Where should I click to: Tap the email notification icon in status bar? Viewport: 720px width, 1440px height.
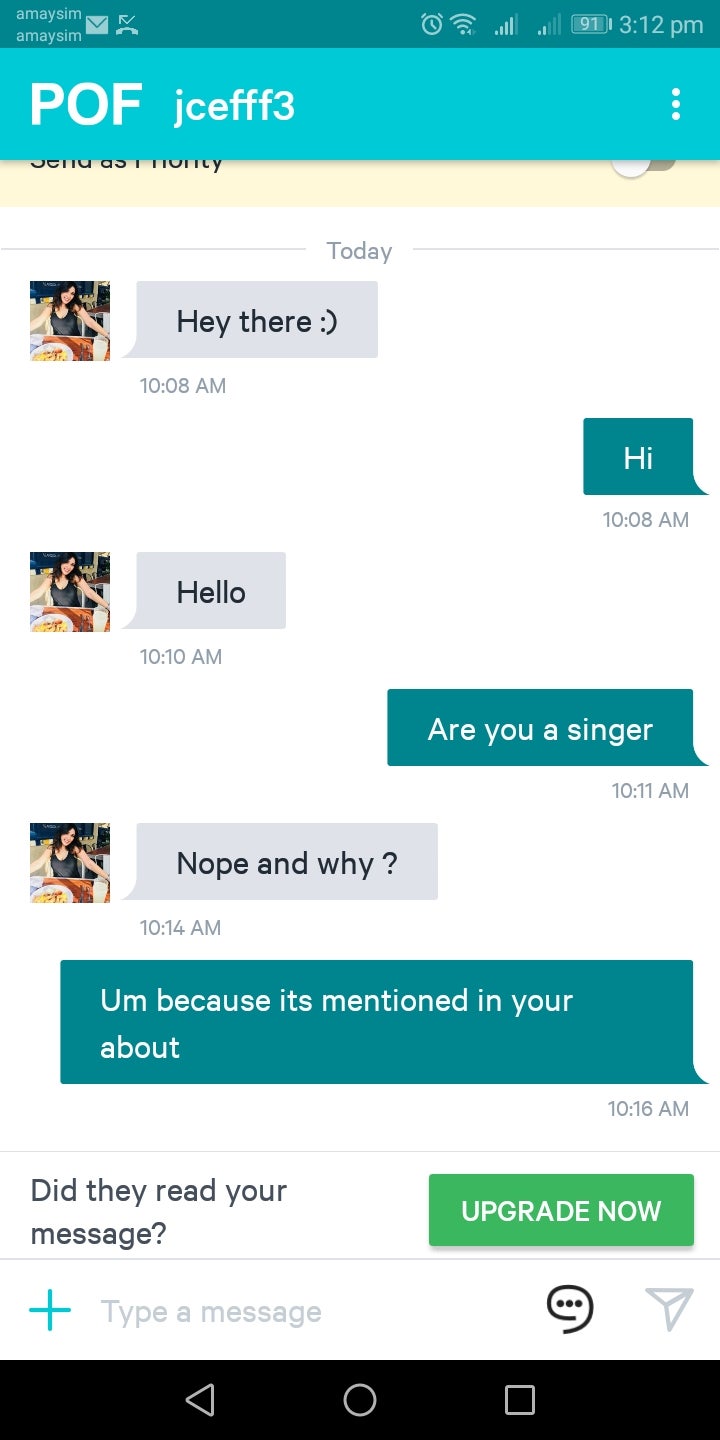pos(97,25)
